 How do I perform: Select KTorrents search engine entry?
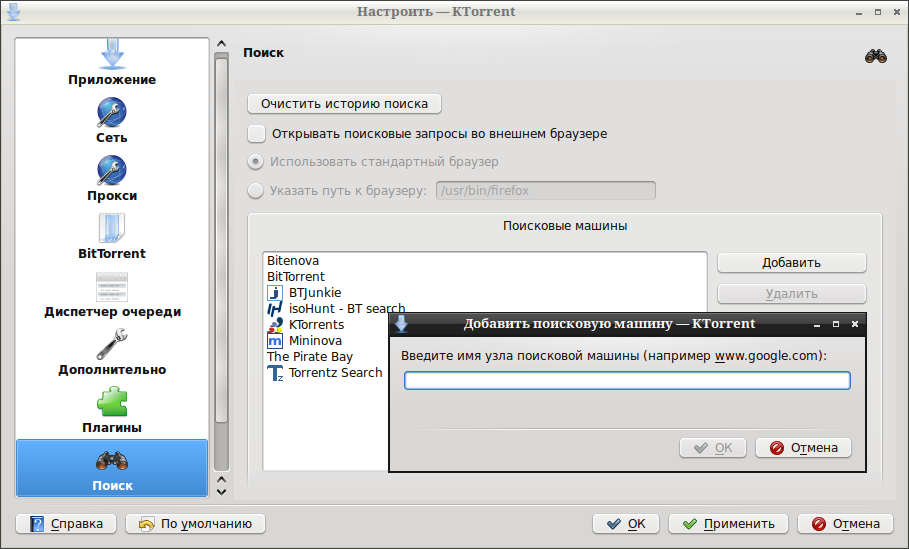pyautogui.click(x=306, y=325)
